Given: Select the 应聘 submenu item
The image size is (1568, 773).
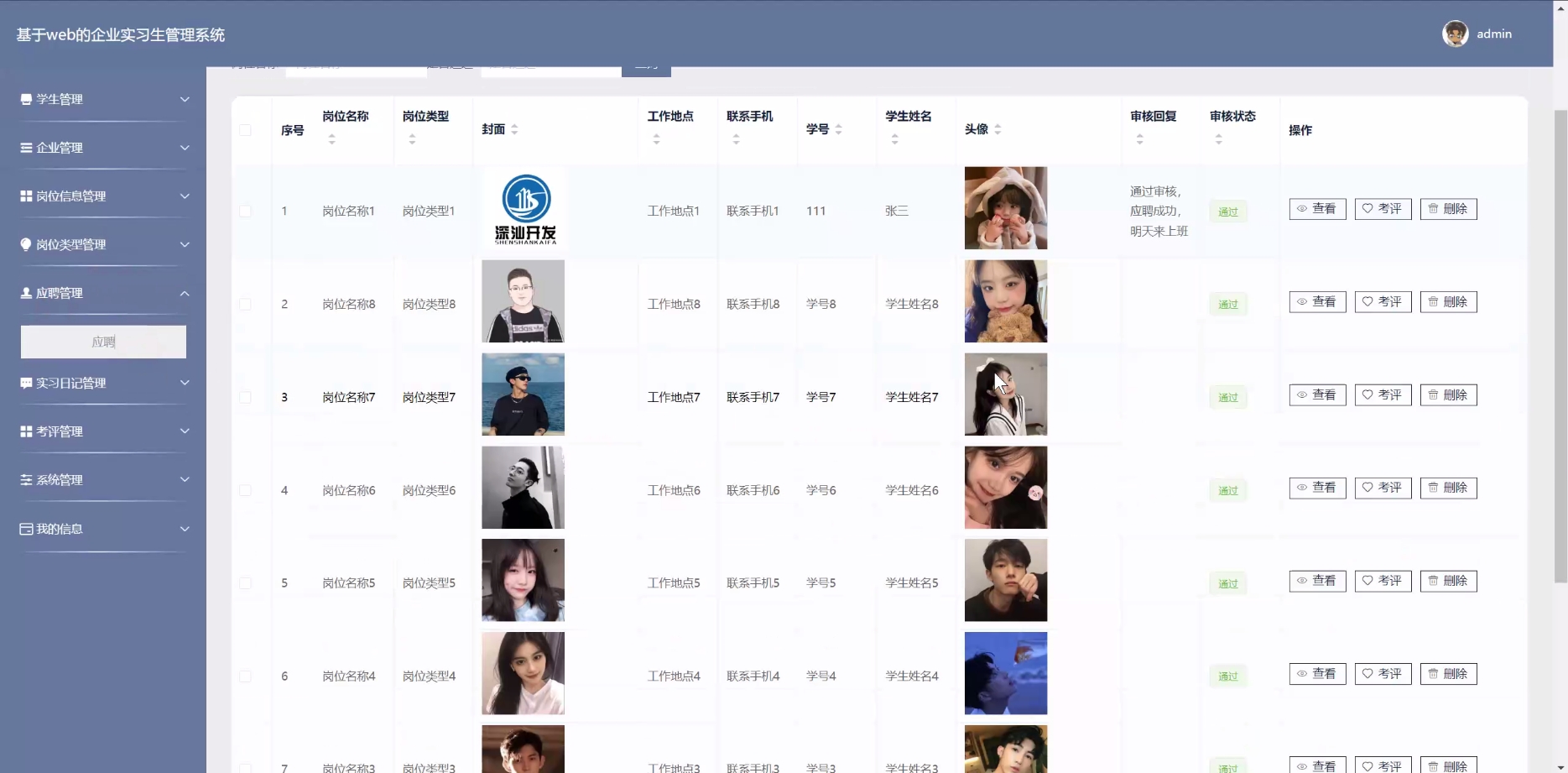Looking at the screenshot, I should coord(103,342).
